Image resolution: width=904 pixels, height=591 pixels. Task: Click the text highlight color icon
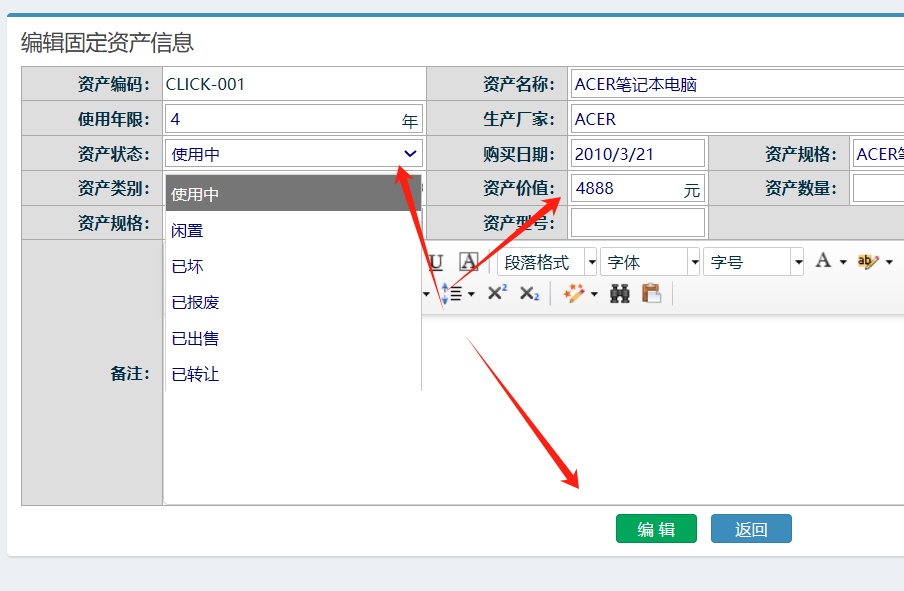tap(866, 262)
